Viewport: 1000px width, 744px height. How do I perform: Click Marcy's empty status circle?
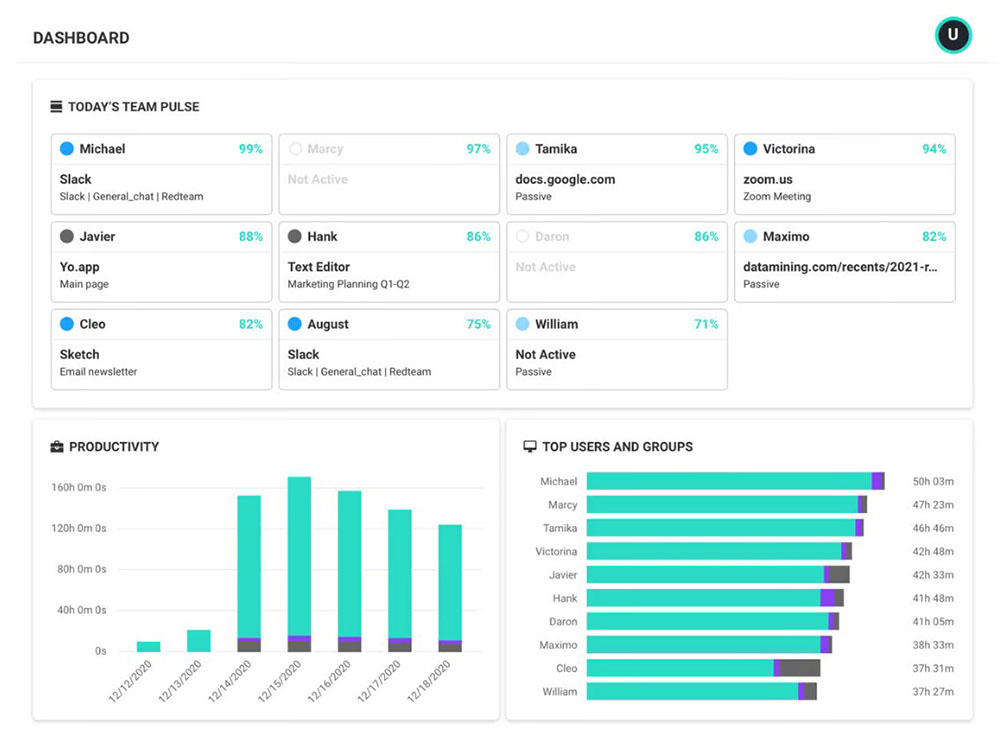point(295,149)
